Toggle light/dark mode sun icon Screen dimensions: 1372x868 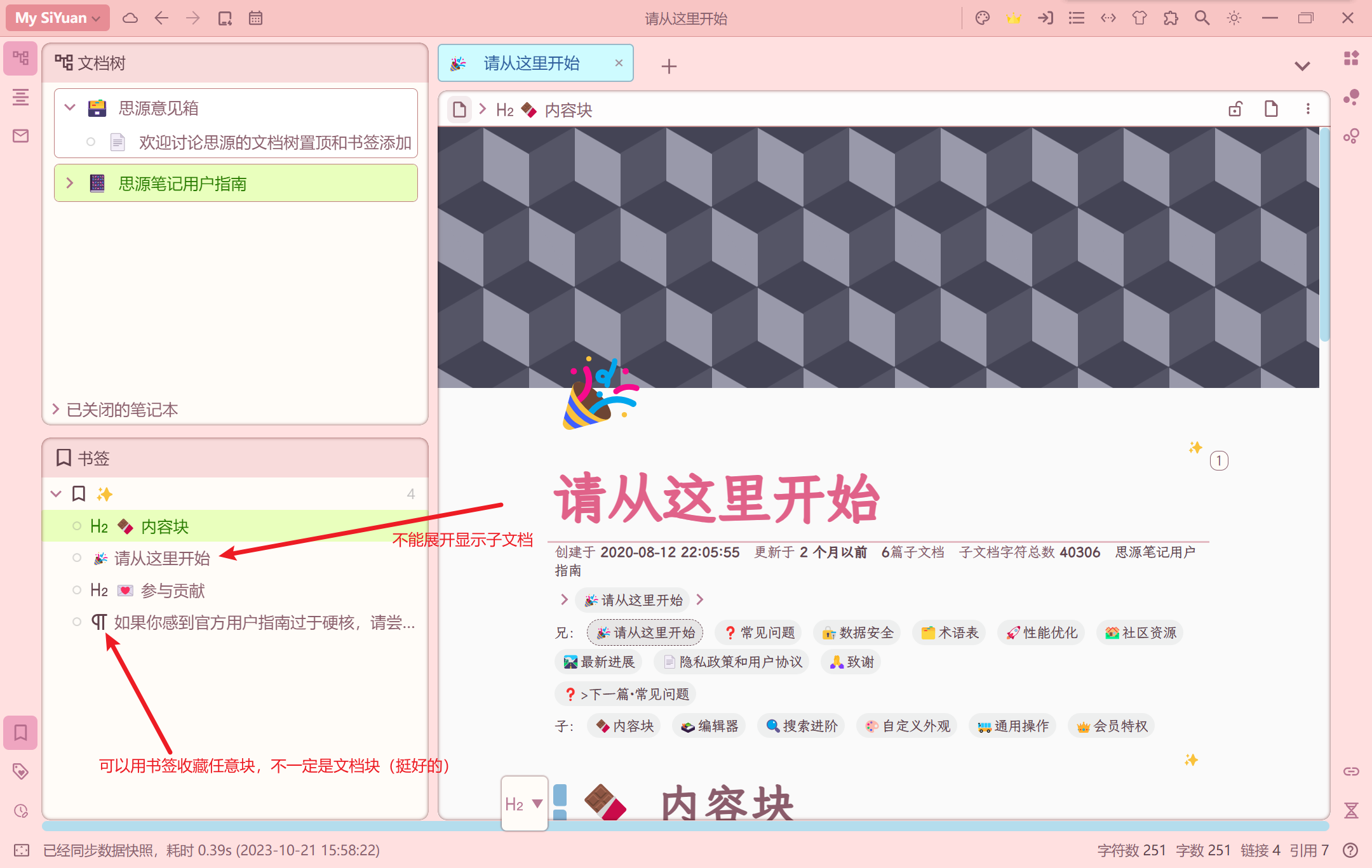[1234, 18]
